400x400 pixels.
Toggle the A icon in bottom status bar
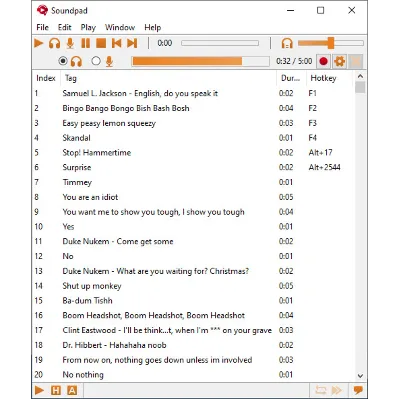click(x=72, y=390)
